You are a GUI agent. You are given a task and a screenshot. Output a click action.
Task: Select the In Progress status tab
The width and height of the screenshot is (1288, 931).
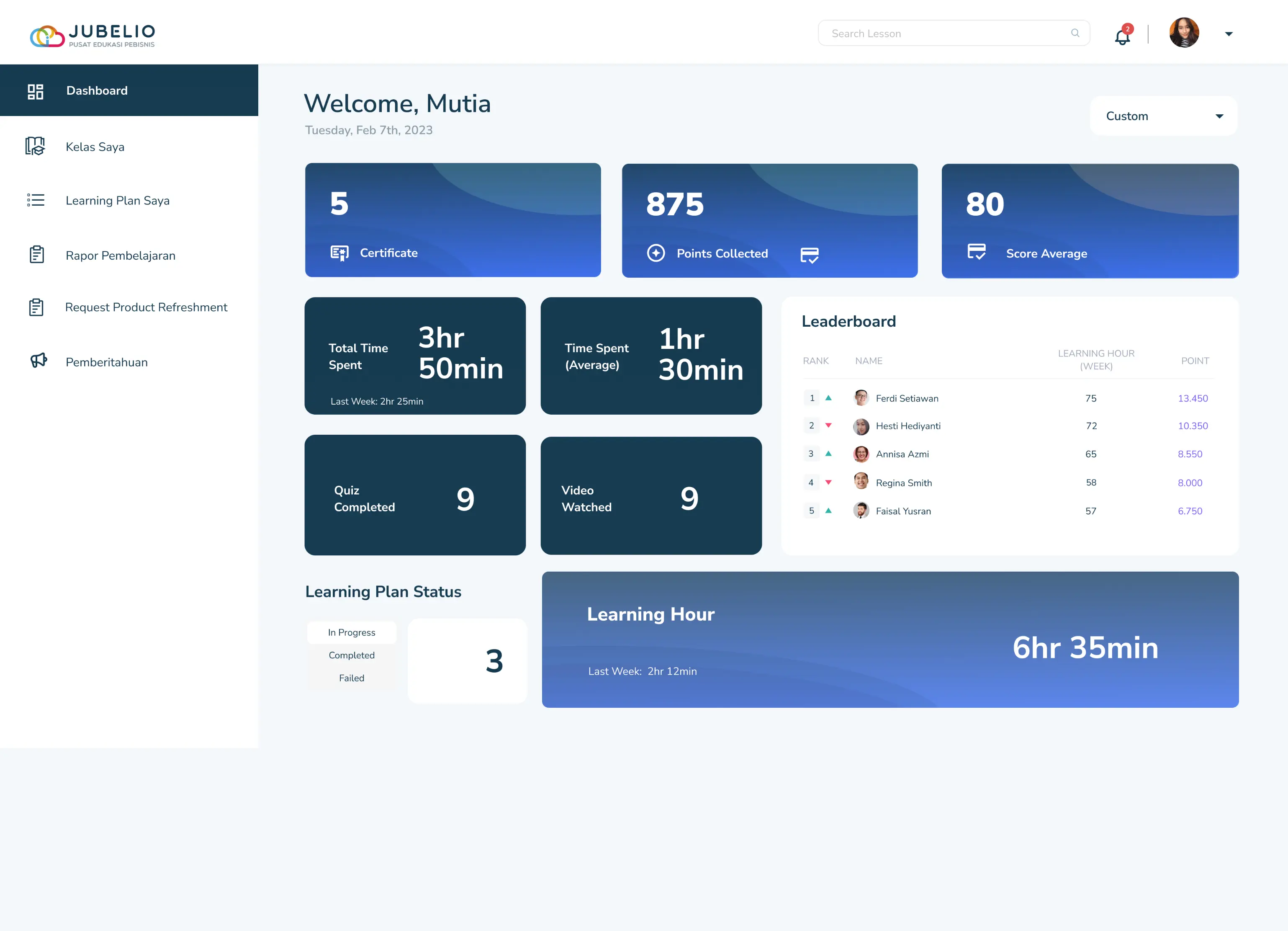tap(352, 632)
